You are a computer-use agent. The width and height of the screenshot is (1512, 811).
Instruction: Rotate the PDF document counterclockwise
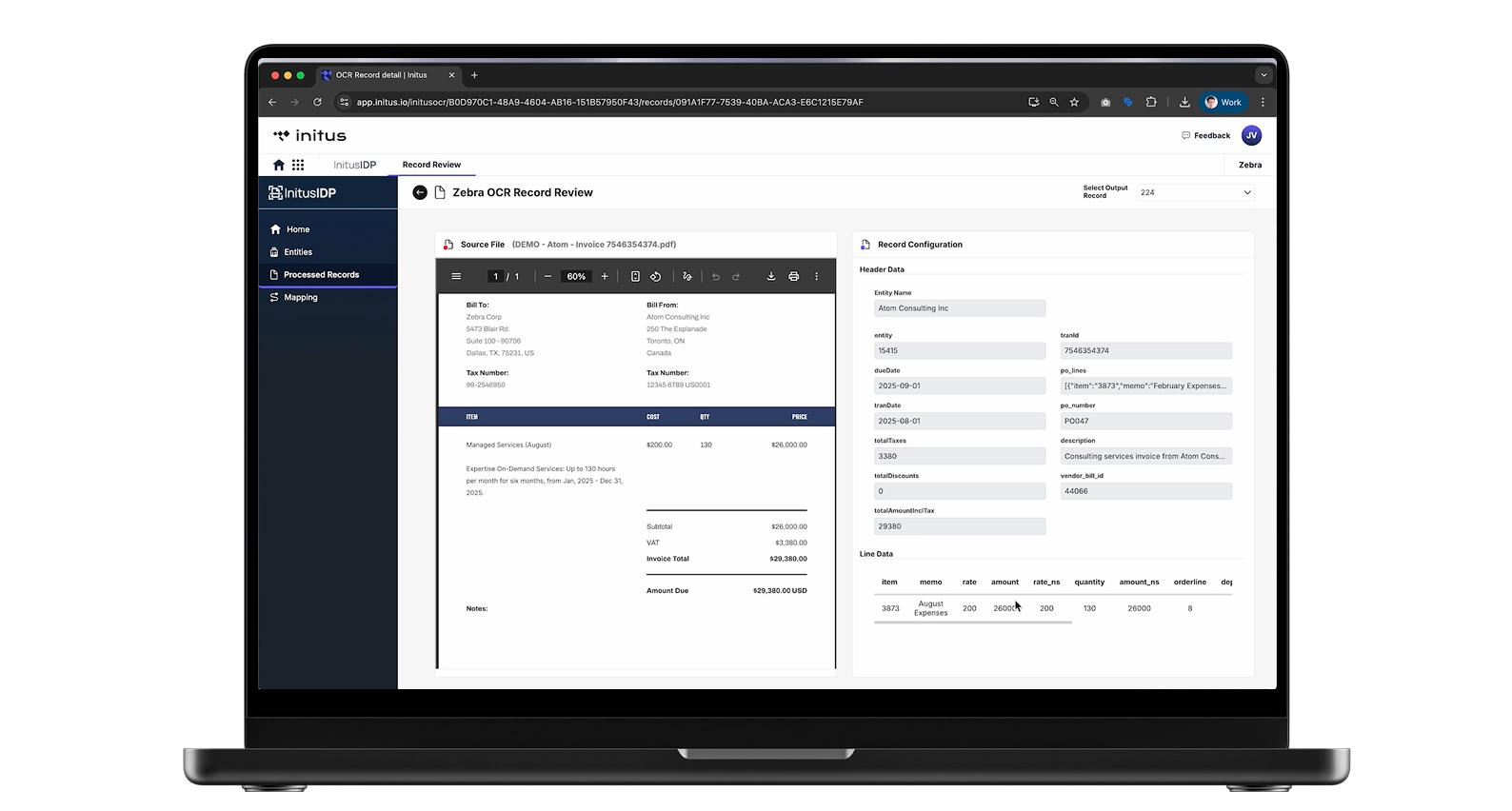coord(656,276)
